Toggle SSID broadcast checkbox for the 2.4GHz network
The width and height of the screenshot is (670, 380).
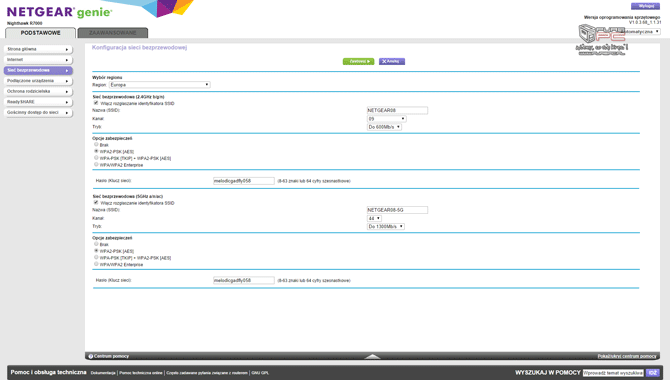tap(96, 103)
